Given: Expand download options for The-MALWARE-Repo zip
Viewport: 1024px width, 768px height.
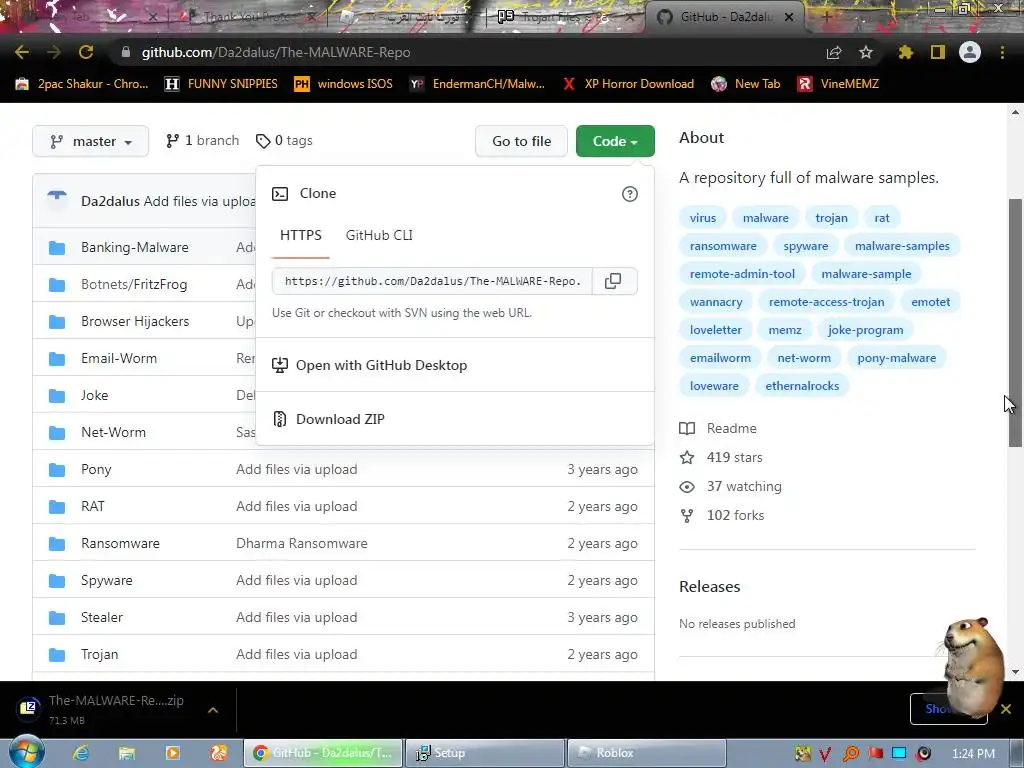Looking at the screenshot, I should [213, 710].
